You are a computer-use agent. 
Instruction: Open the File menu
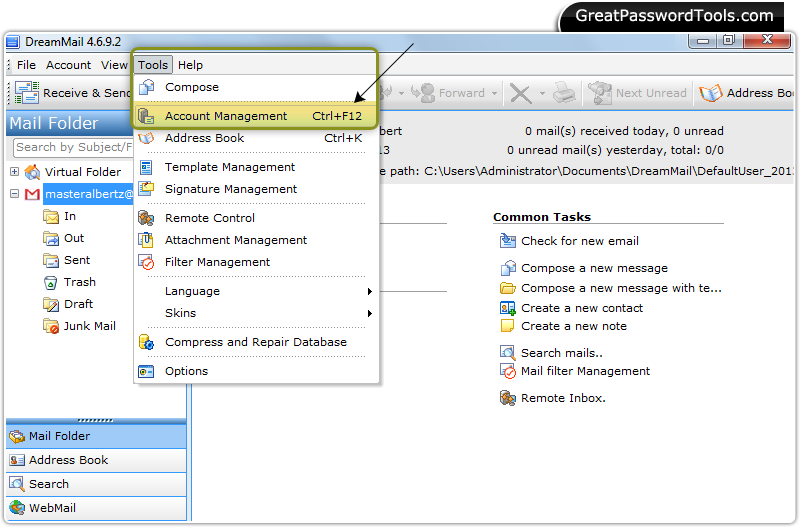pos(26,65)
